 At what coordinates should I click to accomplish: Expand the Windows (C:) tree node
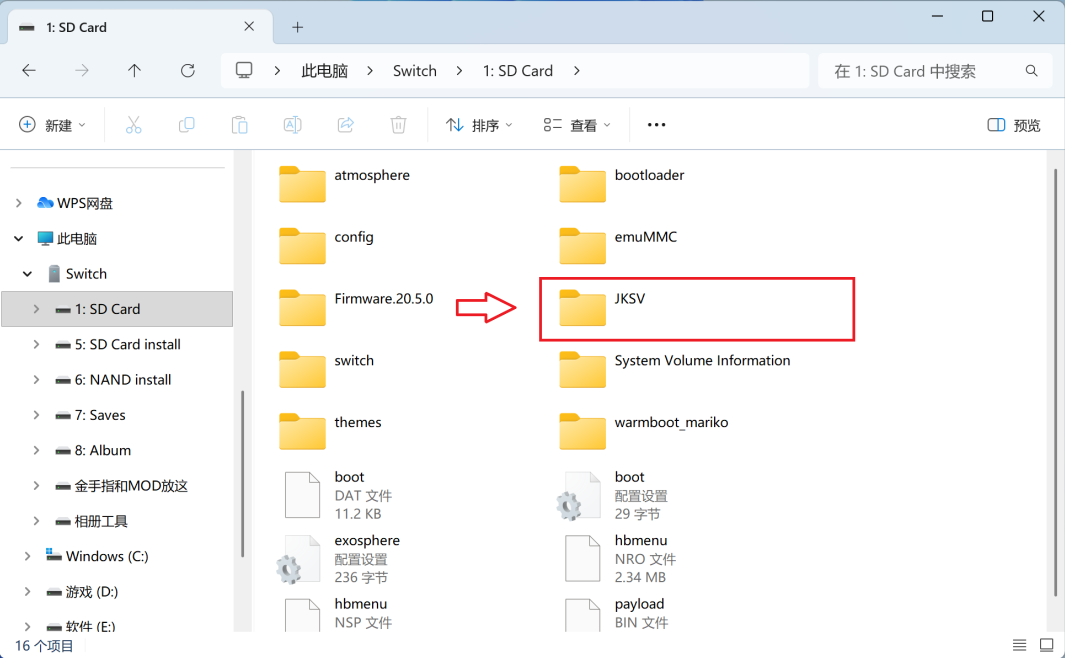27,556
